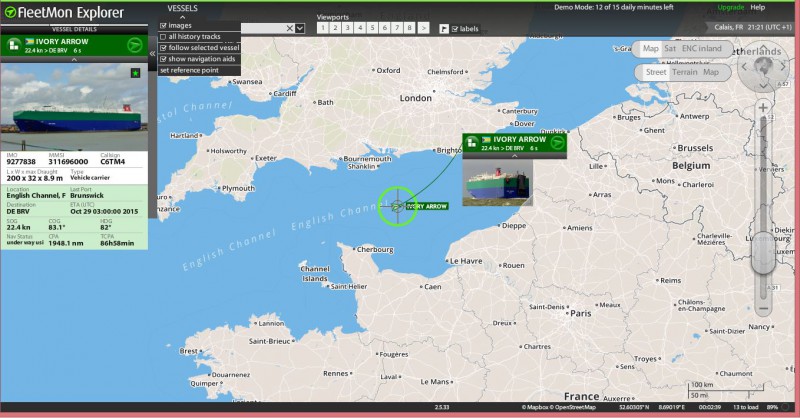Pan map right with compass arrow
This screenshot has height=418, width=800.
pyautogui.click(x=783, y=66)
